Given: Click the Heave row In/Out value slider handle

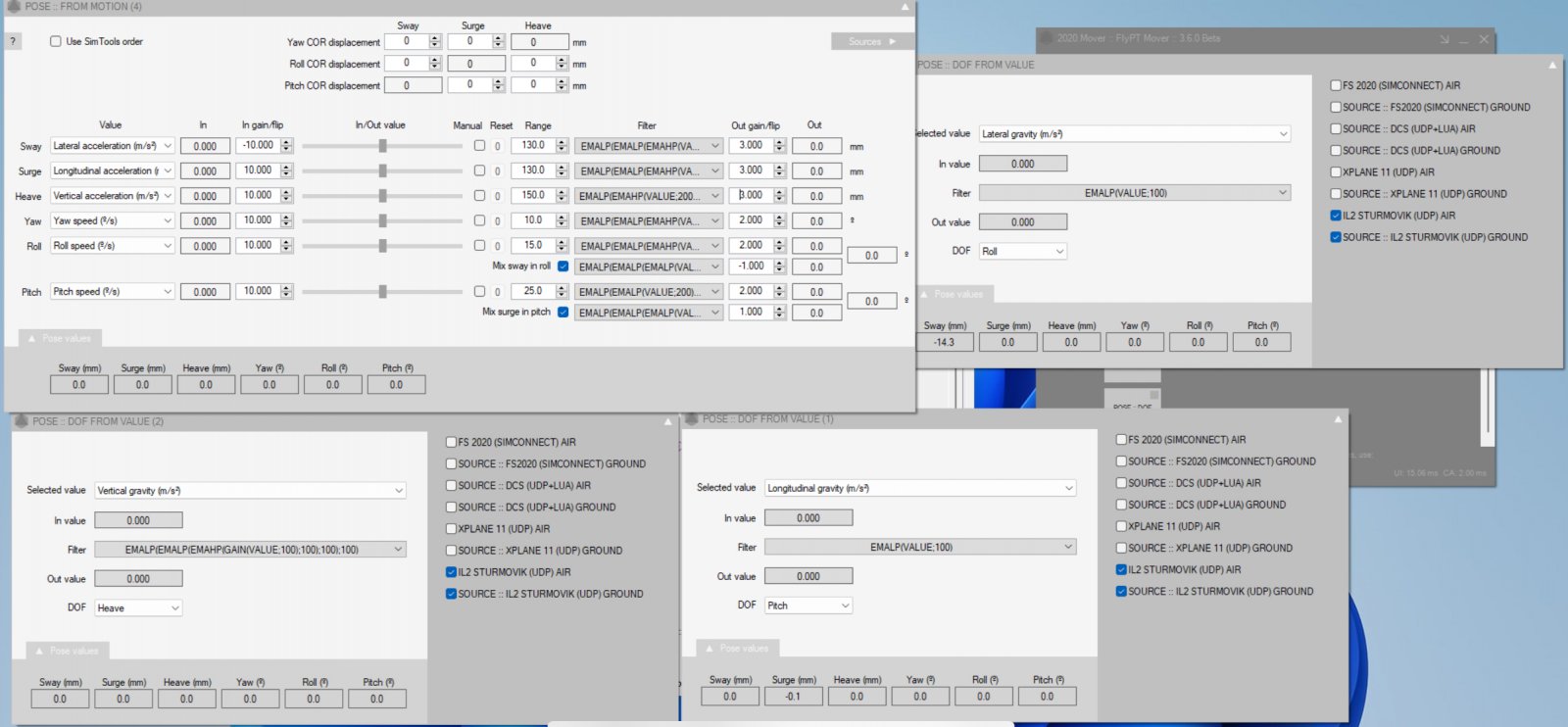Looking at the screenshot, I should tap(382, 196).
